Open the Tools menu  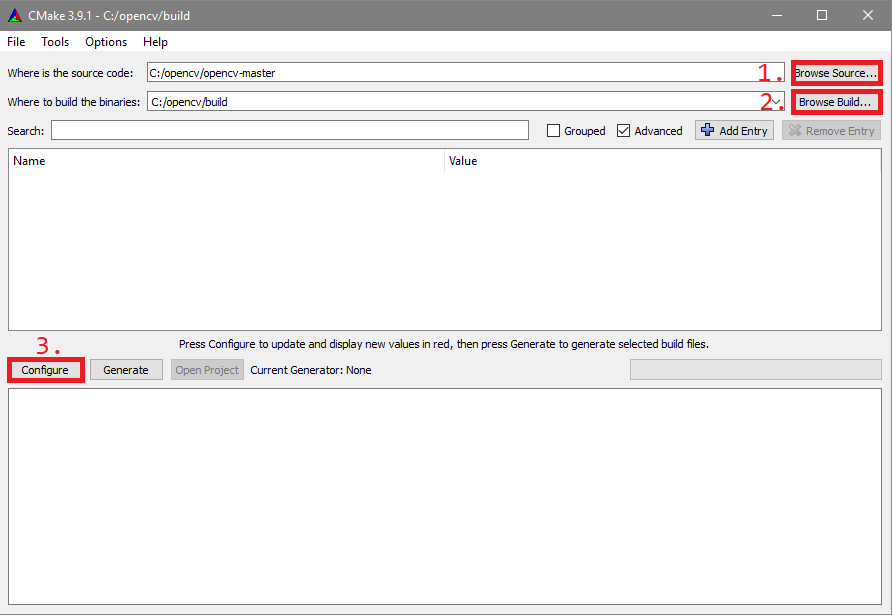click(55, 42)
